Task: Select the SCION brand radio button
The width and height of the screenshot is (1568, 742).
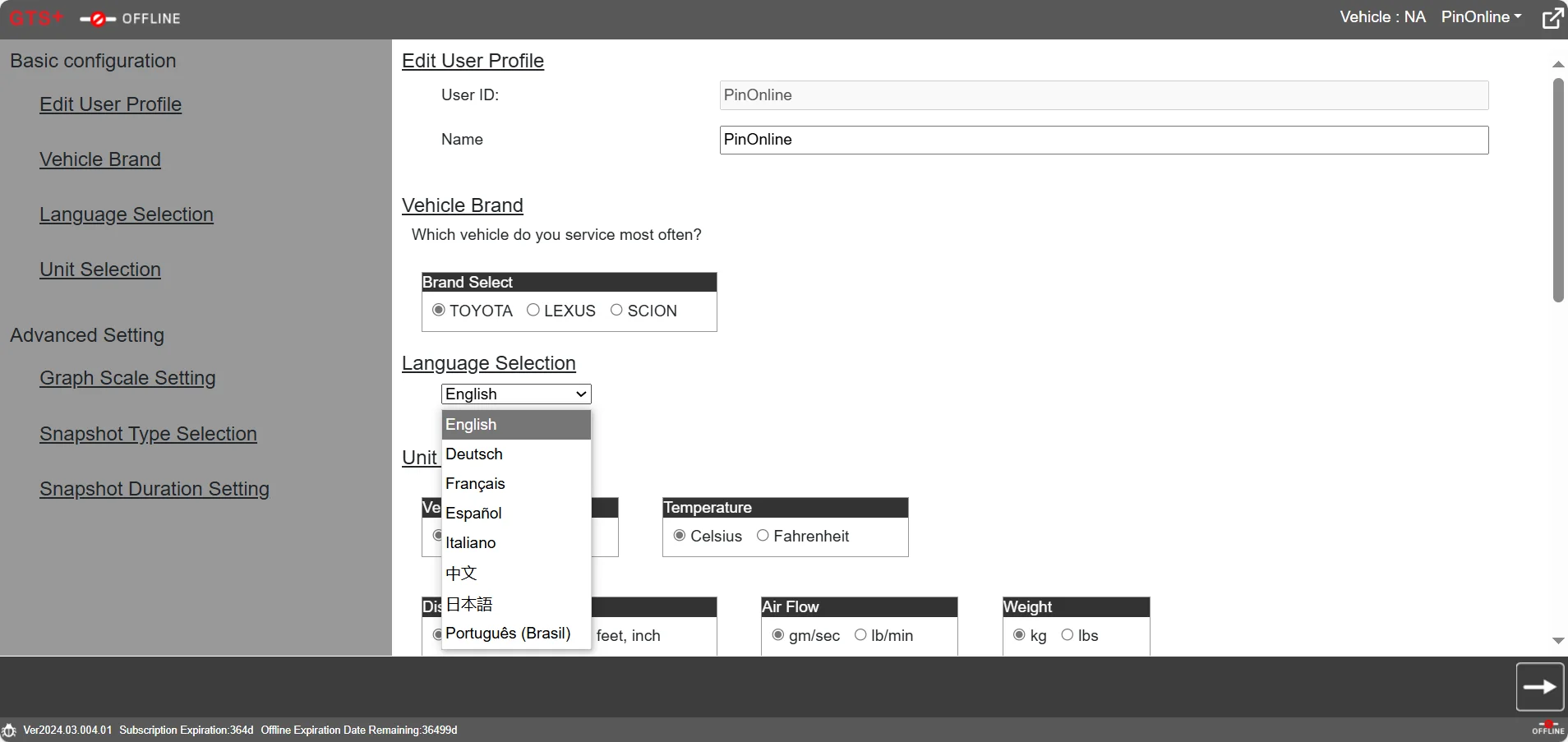Action: pyautogui.click(x=616, y=310)
